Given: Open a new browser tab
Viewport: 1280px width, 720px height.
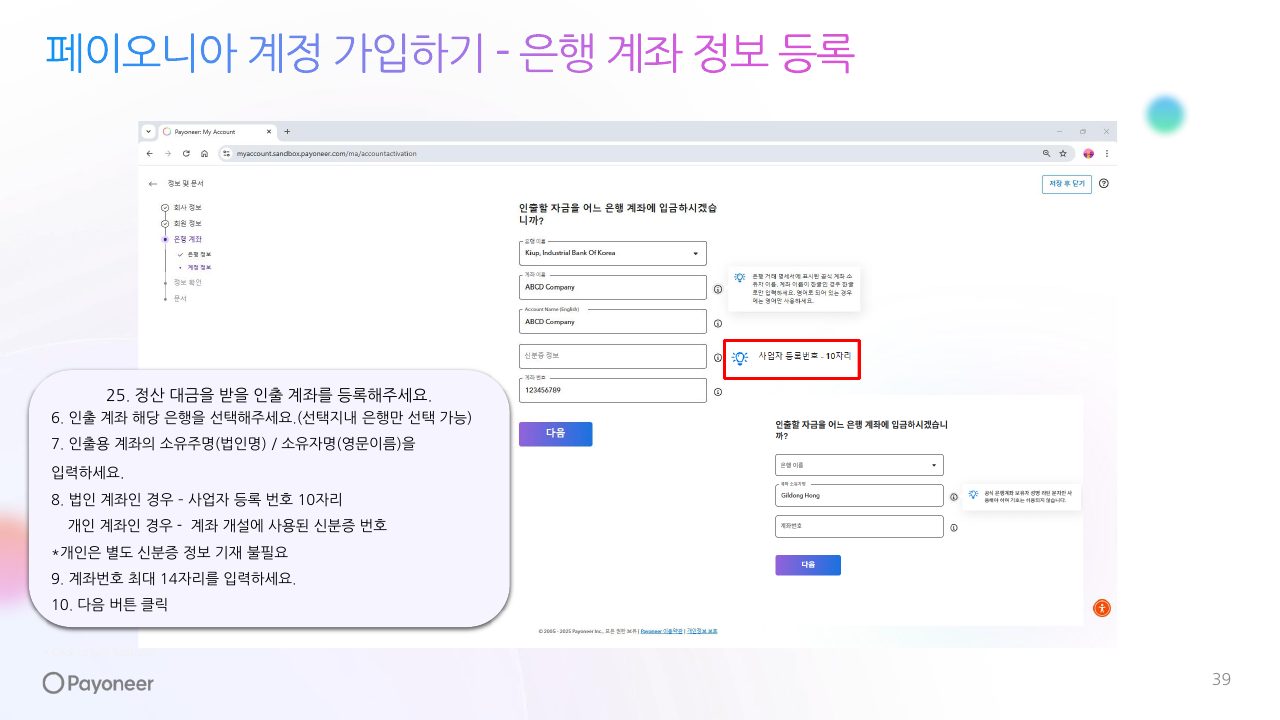Looking at the screenshot, I should coord(287,131).
